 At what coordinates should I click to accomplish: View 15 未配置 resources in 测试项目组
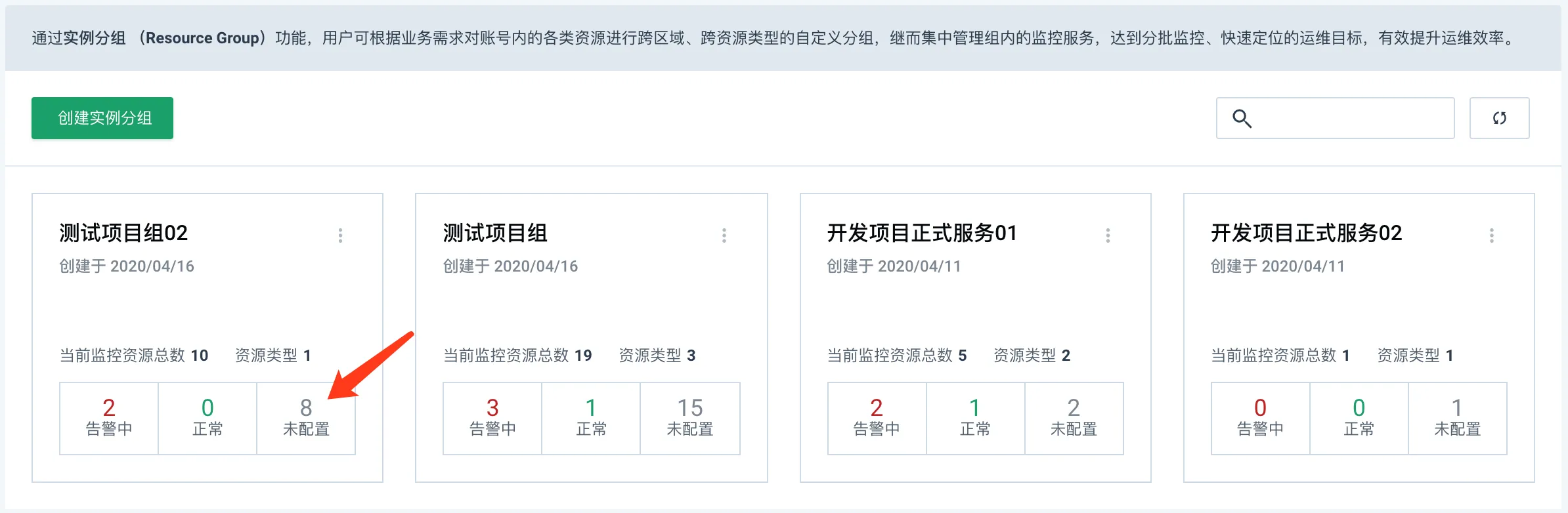tap(690, 418)
